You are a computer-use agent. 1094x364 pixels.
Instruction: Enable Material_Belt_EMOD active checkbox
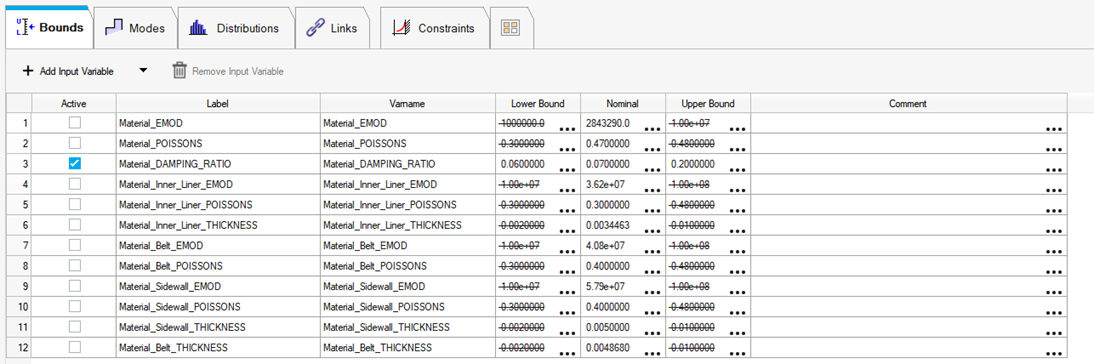click(75, 245)
